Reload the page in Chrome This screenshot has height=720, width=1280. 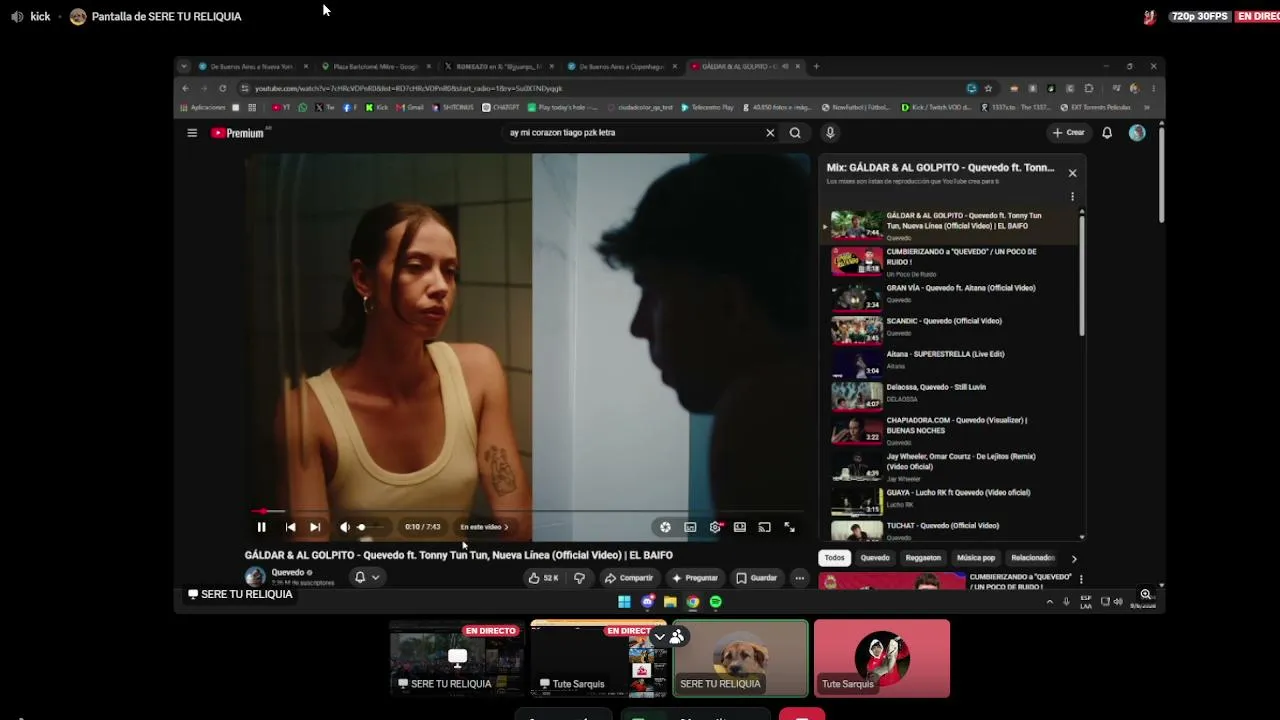point(222,88)
